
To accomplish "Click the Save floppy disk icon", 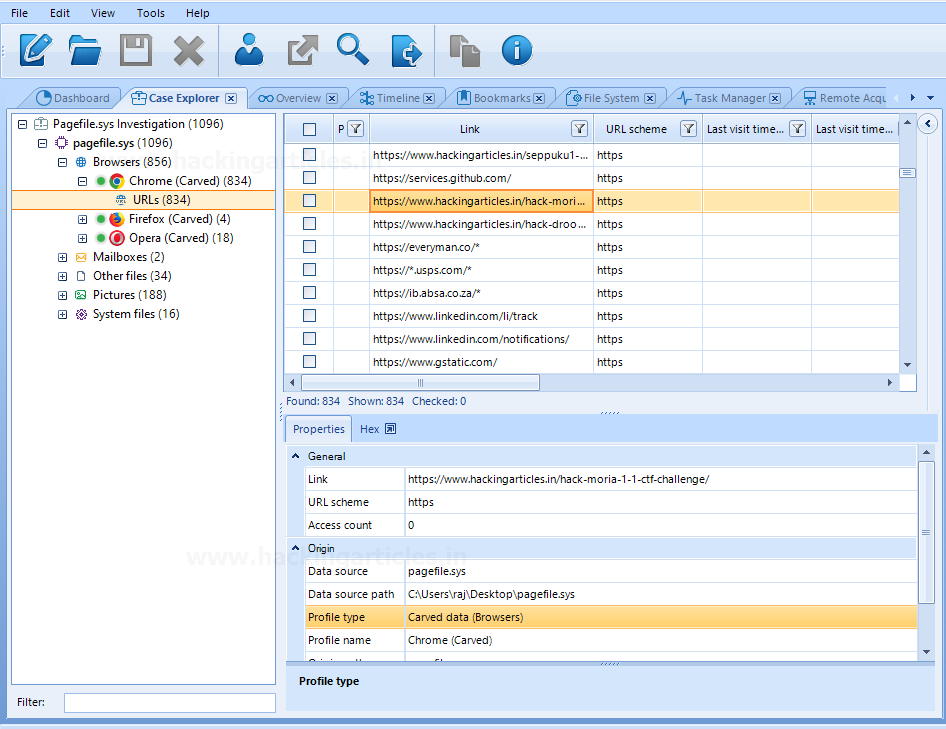I will (x=136, y=50).
